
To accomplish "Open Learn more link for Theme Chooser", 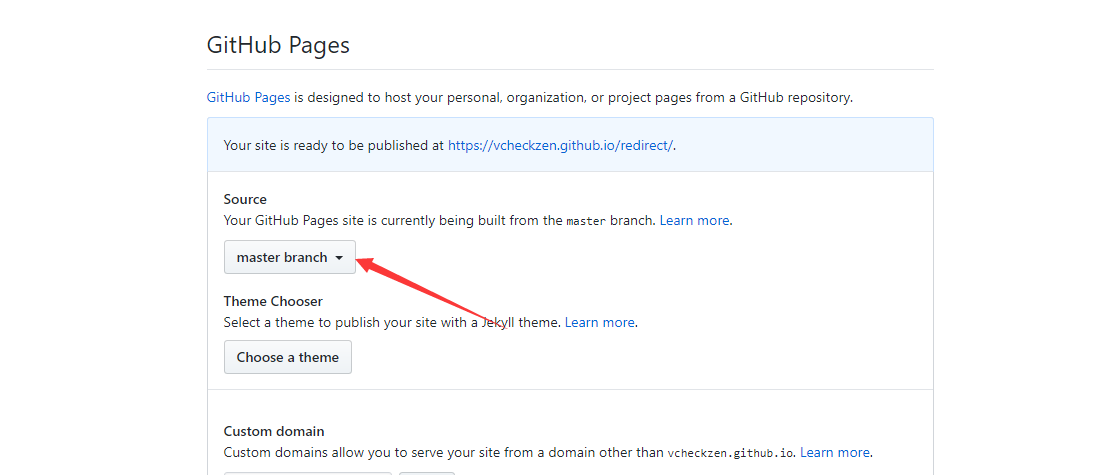I will [599, 322].
